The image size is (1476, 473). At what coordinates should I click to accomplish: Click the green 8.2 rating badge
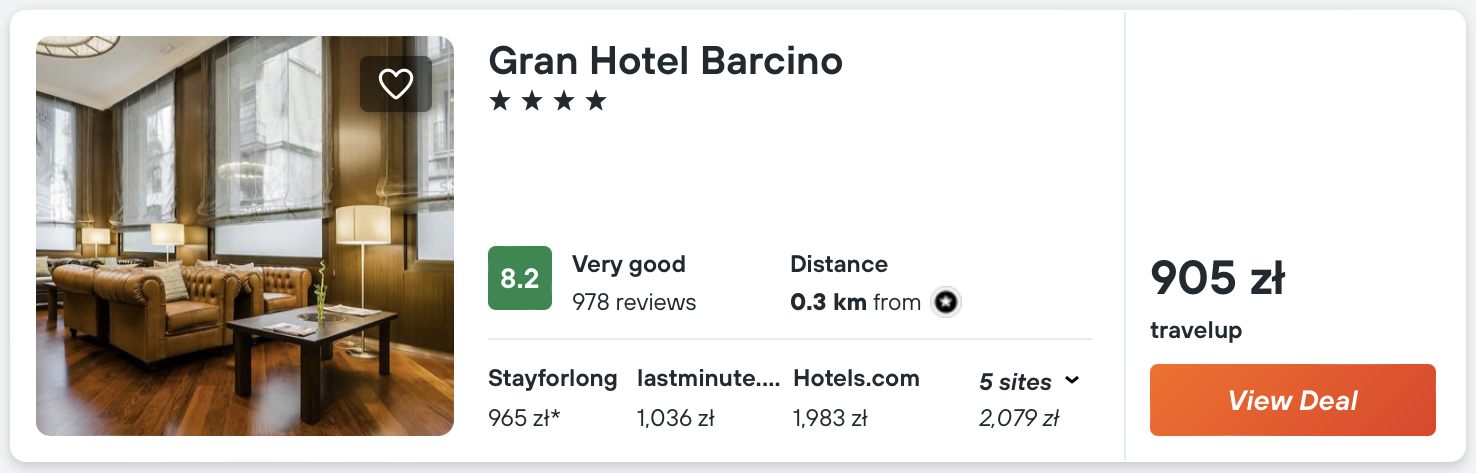[519, 278]
